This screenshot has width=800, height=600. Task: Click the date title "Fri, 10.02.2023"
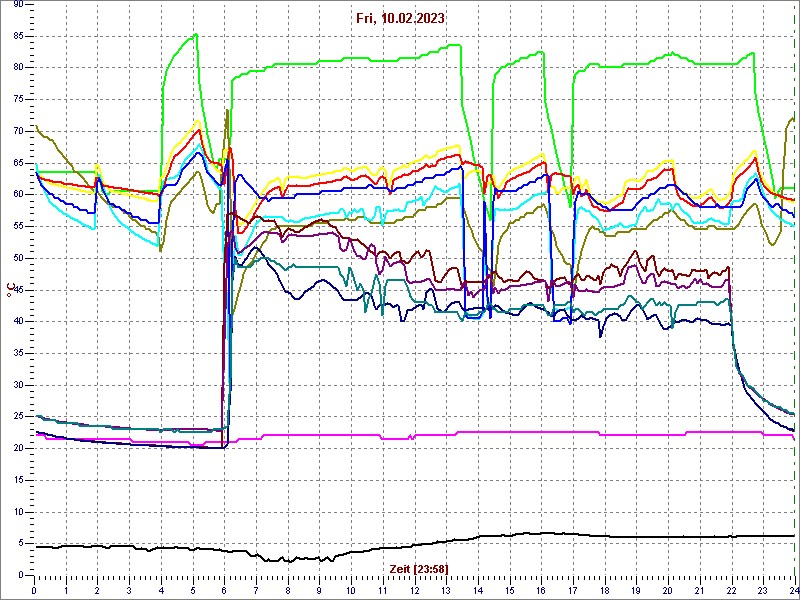(401, 18)
